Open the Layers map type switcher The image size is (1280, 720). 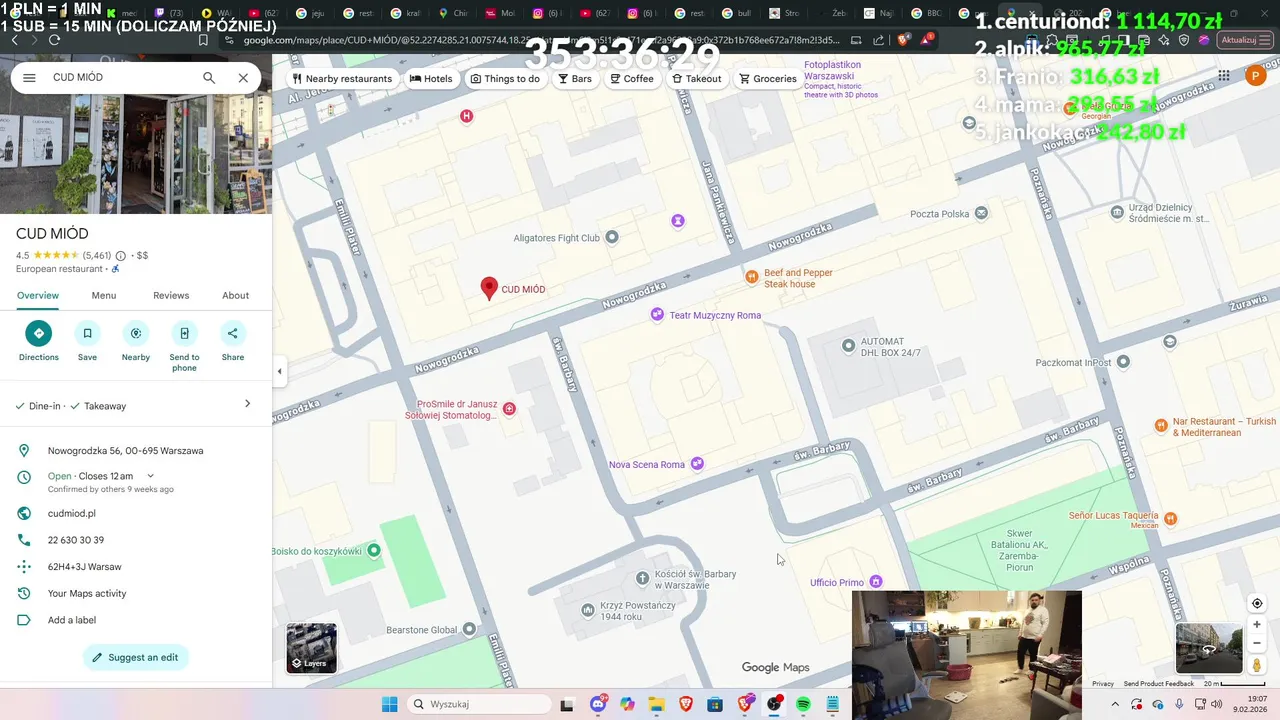(312, 648)
